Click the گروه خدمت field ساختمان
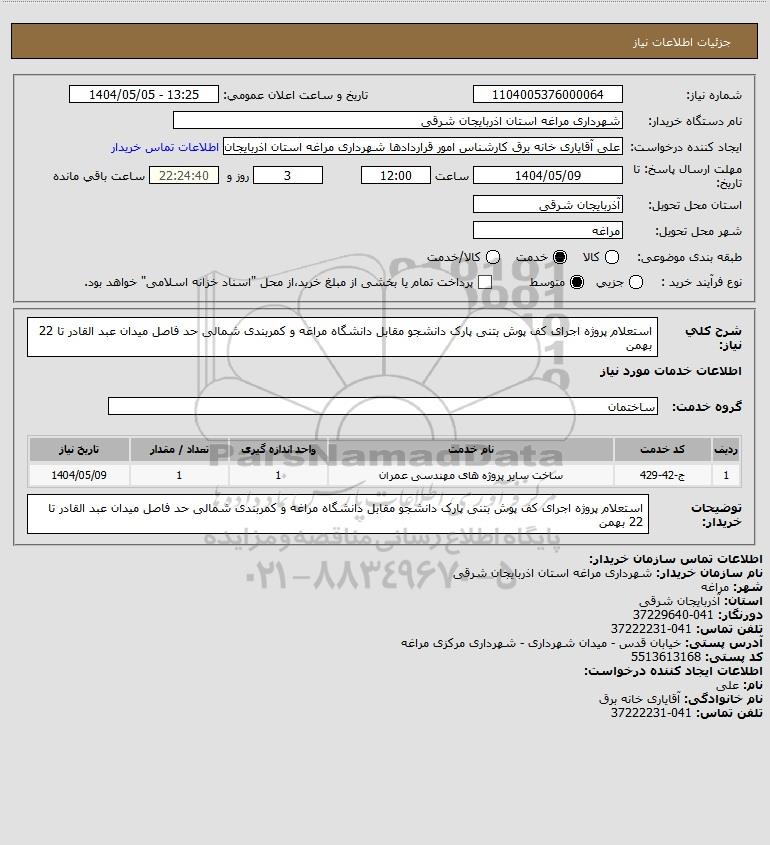Screen dimensions: 770x845 coord(383,406)
